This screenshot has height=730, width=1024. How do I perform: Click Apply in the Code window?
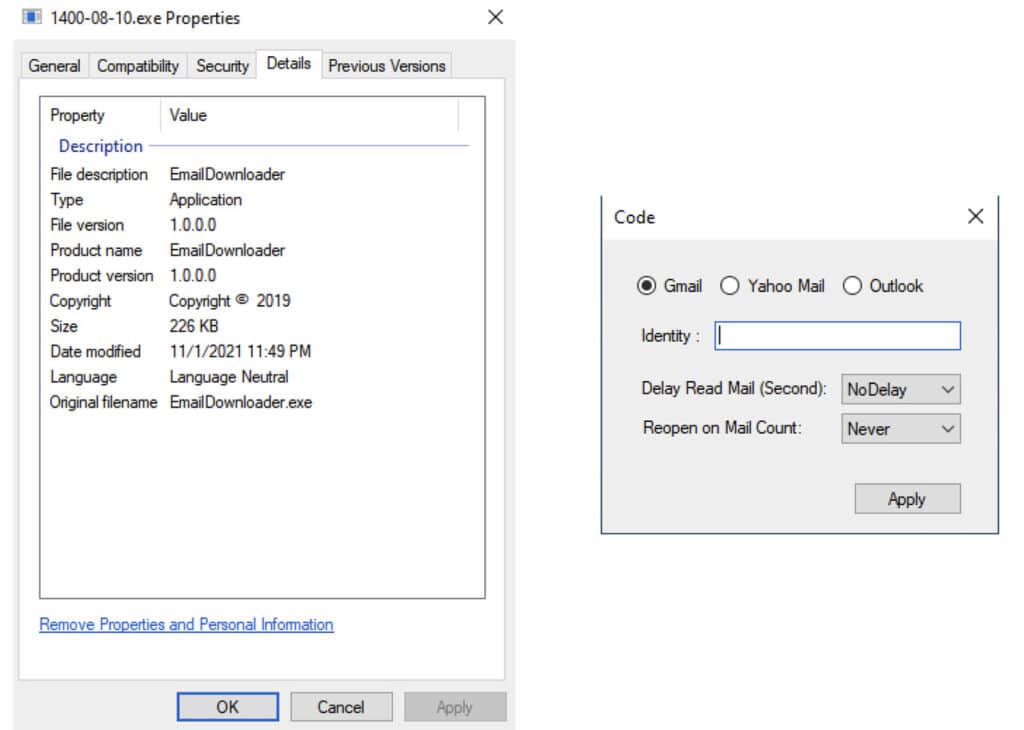tap(906, 499)
